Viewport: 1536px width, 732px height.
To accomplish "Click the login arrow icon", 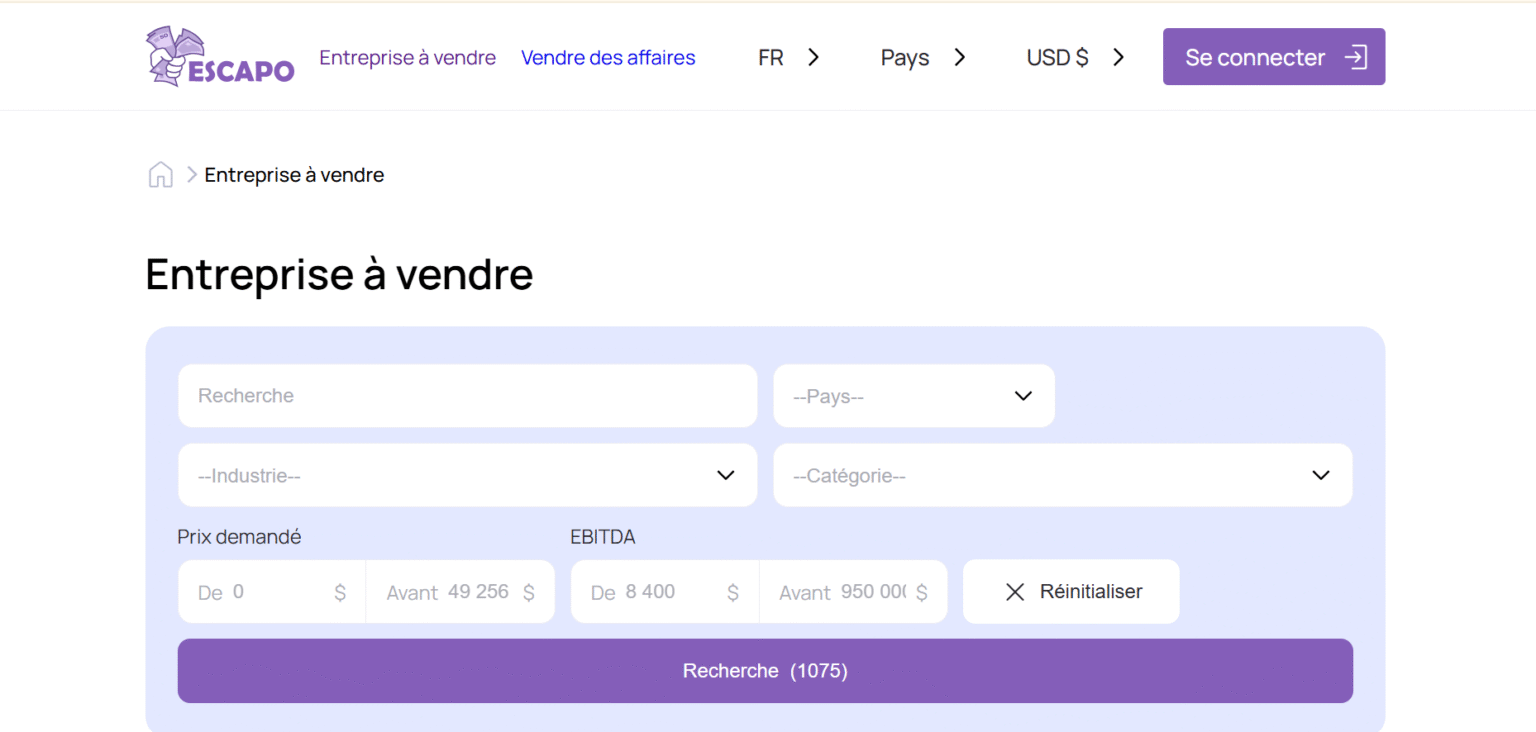I will point(1355,57).
